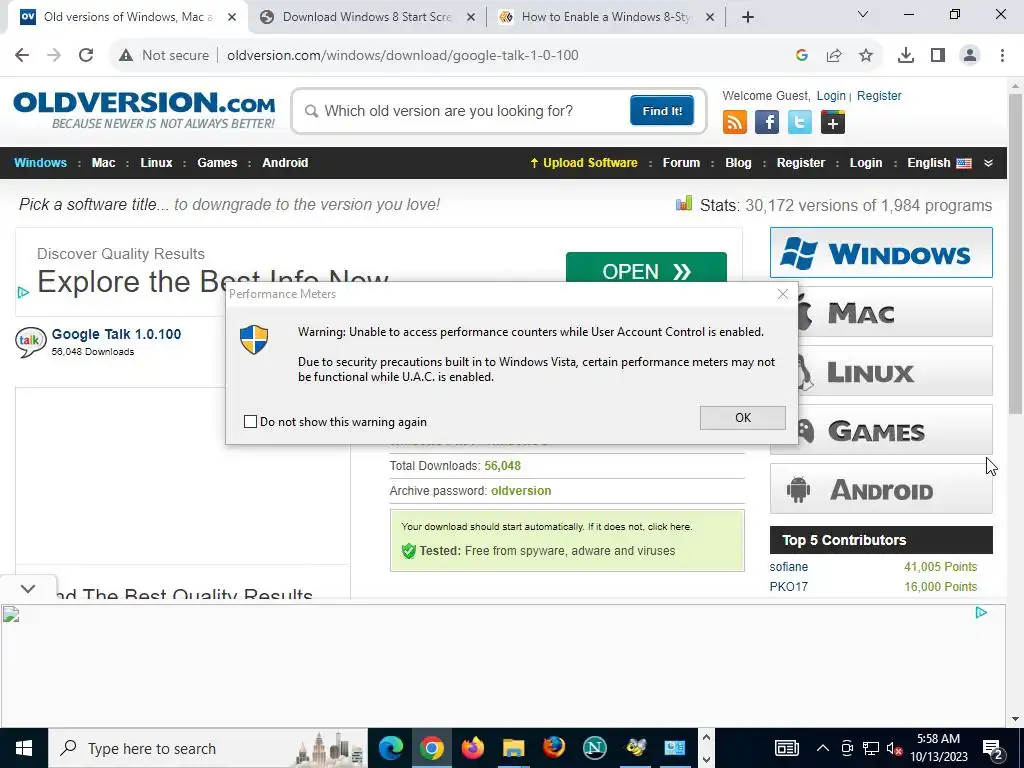This screenshot has width=1024, height=768.
Task: Click the AdChoices icon in bottom ad
Action: coord(981,613)
